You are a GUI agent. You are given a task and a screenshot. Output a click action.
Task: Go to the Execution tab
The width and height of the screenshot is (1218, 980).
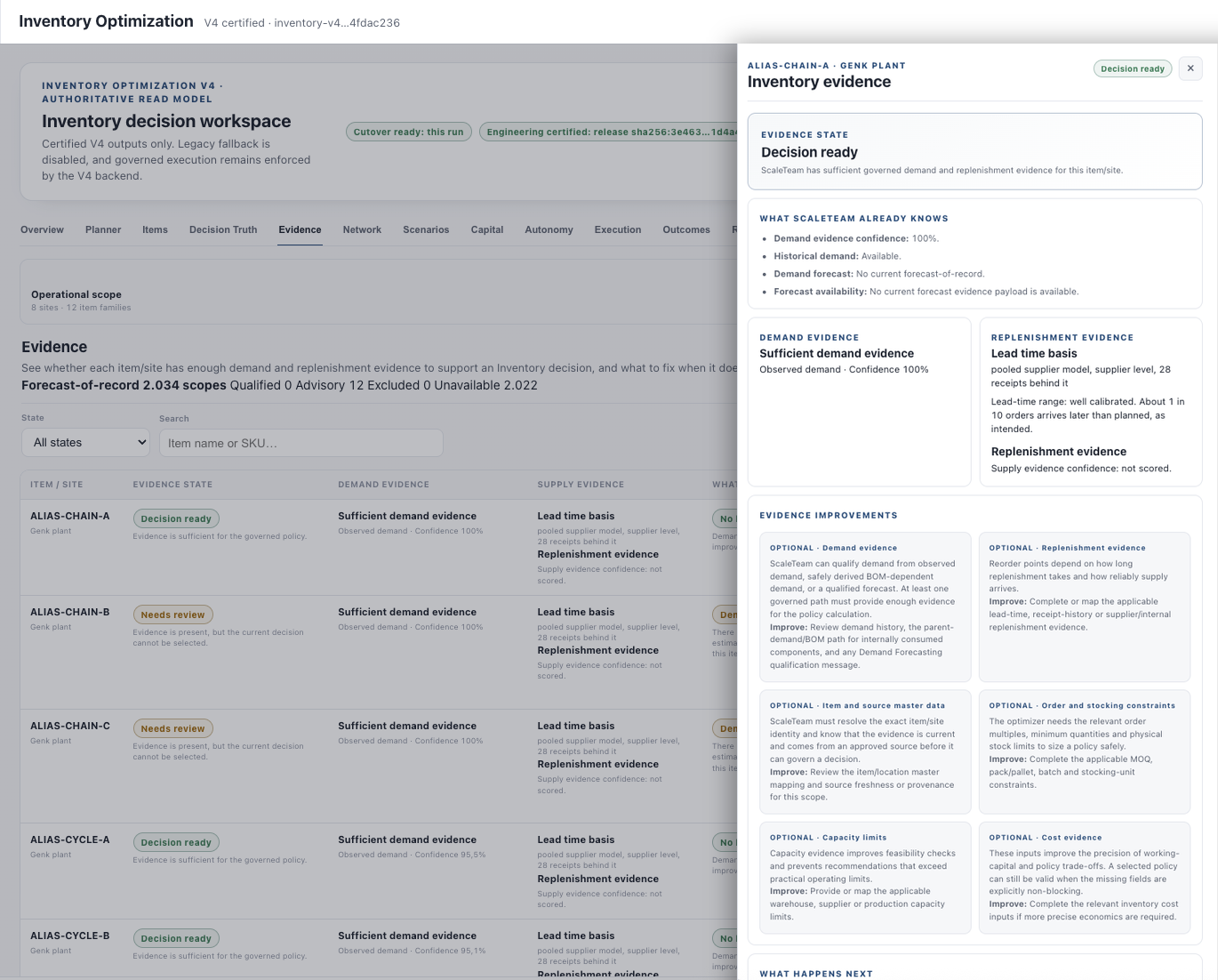(618, 229)
